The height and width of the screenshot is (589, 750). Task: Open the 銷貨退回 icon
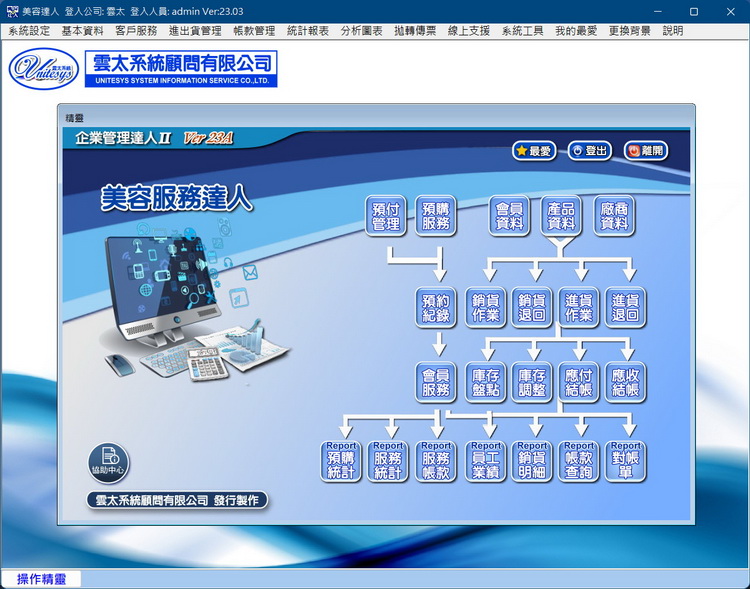point(532,308)
